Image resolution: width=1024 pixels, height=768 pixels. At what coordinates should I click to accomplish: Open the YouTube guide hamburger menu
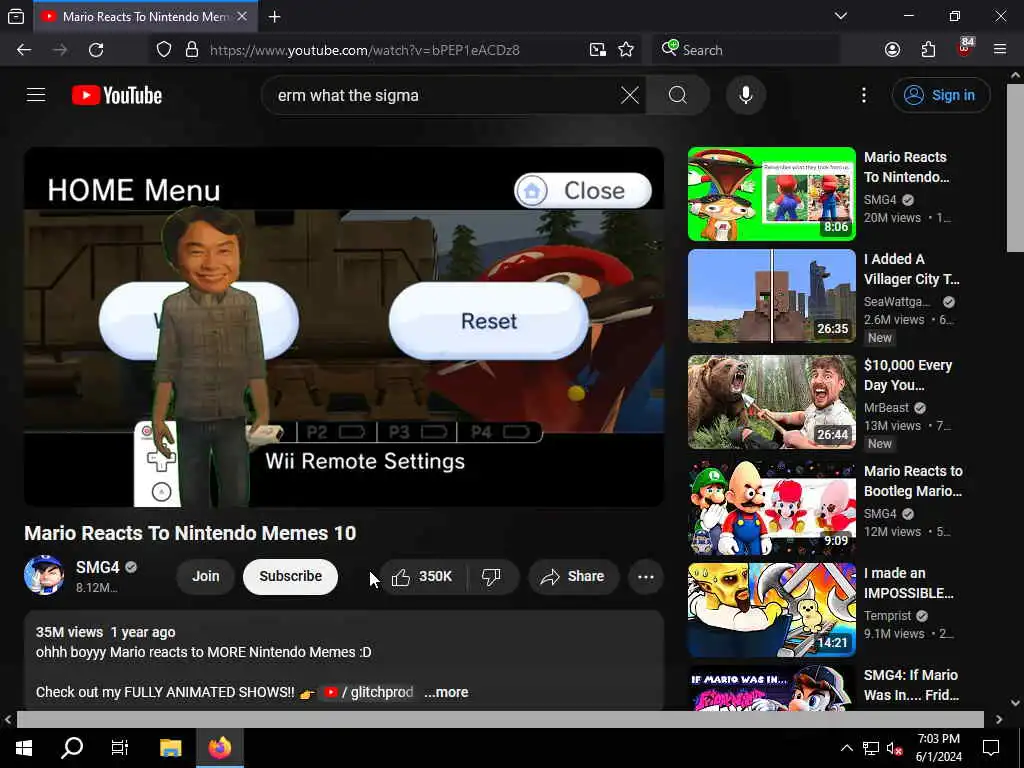[x=36, y=95]
